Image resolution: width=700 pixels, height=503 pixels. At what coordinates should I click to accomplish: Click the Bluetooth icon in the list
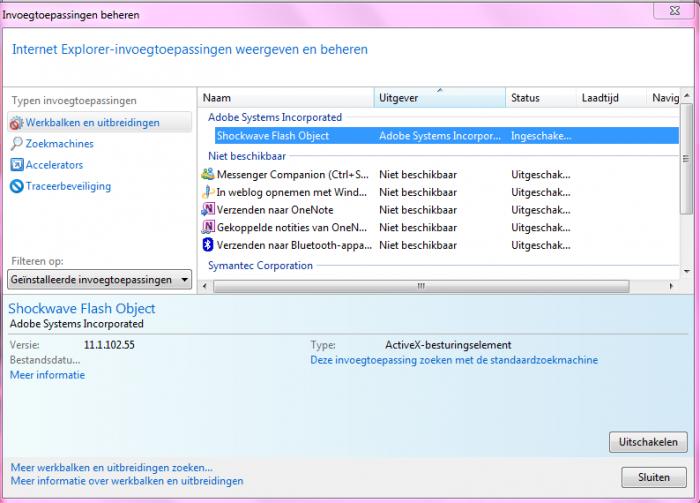tap(208, 245)
